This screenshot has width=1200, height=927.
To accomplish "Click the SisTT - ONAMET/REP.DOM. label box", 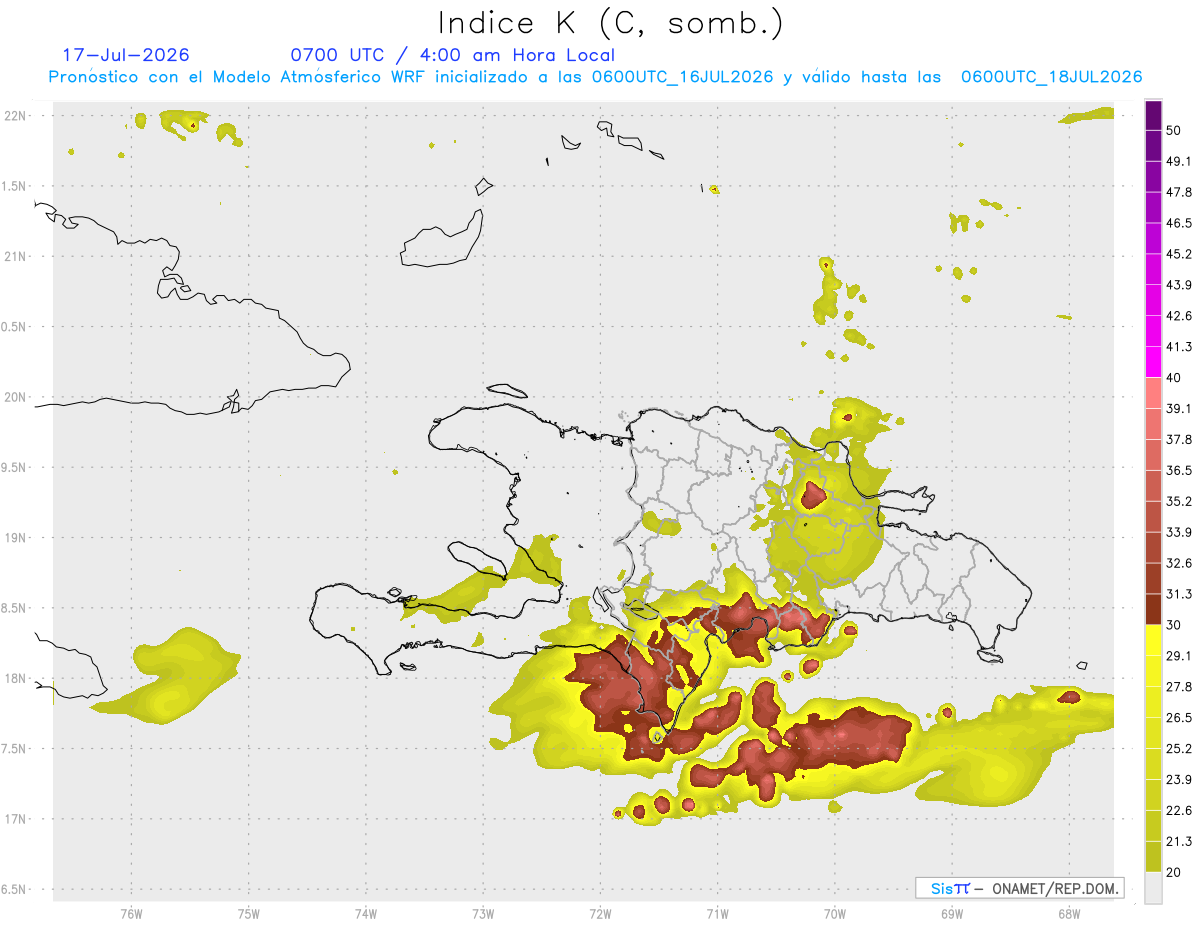I will pos(1019,888).
